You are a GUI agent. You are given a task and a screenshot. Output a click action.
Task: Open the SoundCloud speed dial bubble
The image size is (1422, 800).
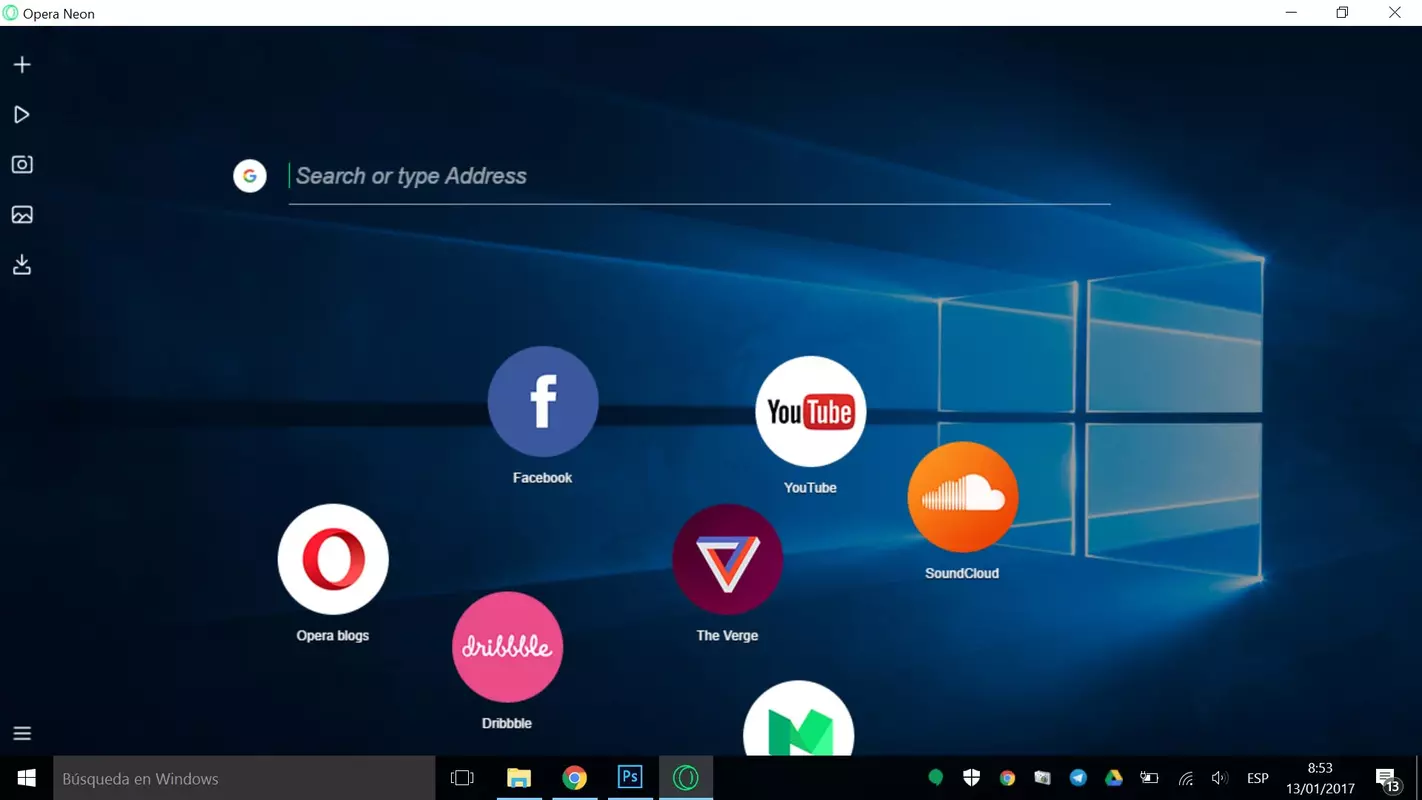[963, 497]
